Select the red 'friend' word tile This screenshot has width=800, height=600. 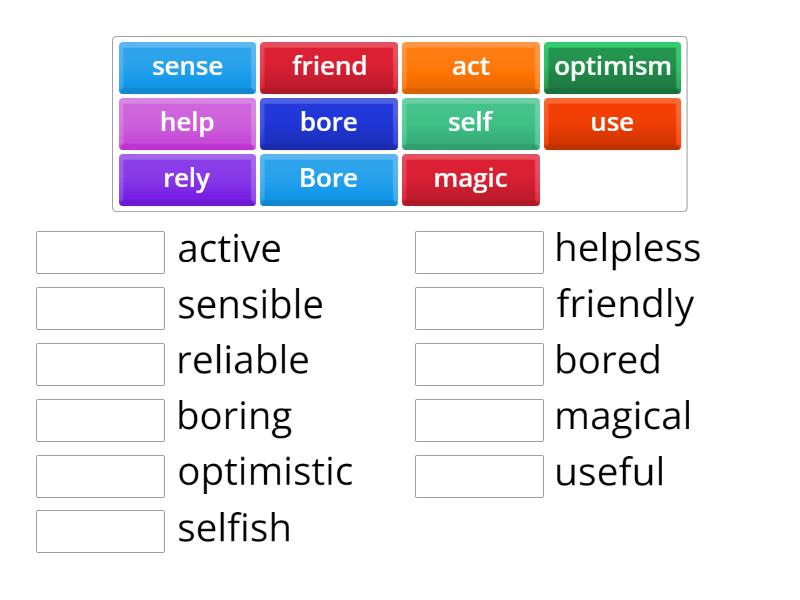329,67
